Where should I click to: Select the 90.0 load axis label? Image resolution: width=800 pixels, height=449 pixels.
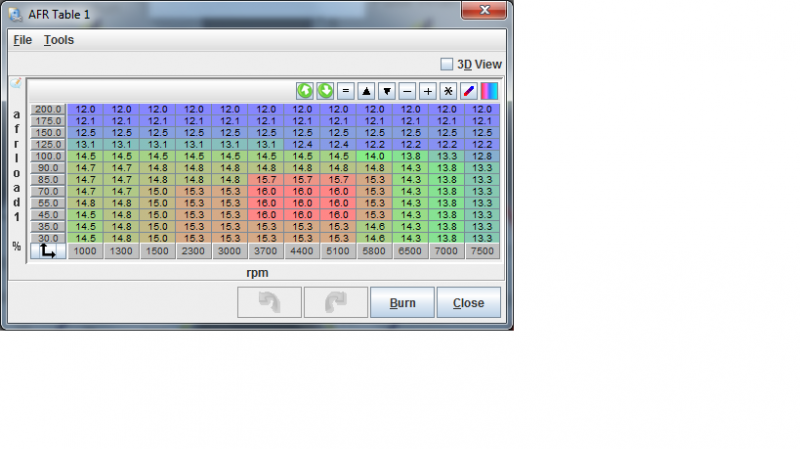[48, 168]
